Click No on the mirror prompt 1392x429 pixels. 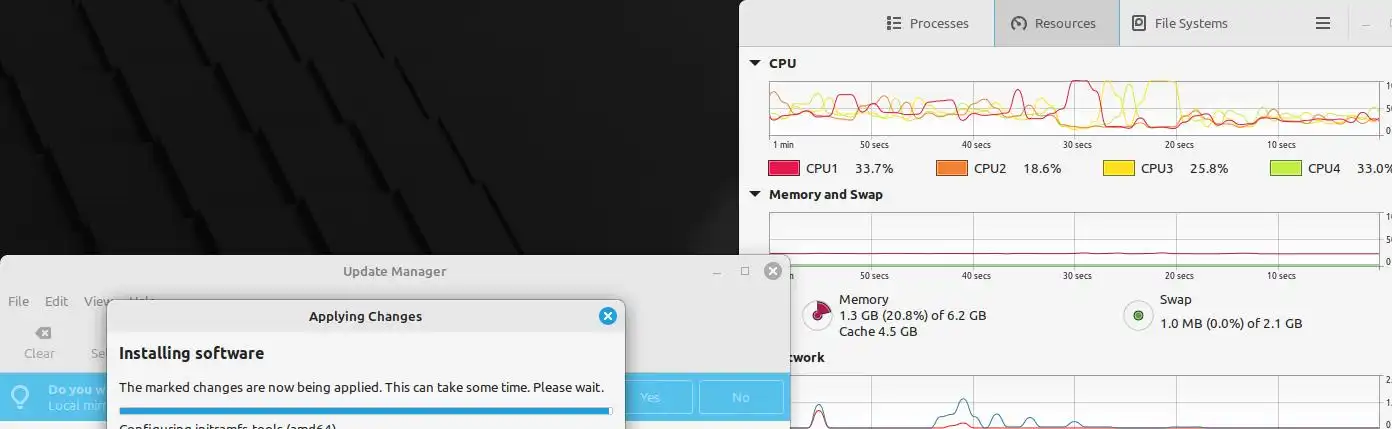click(741, 397)
